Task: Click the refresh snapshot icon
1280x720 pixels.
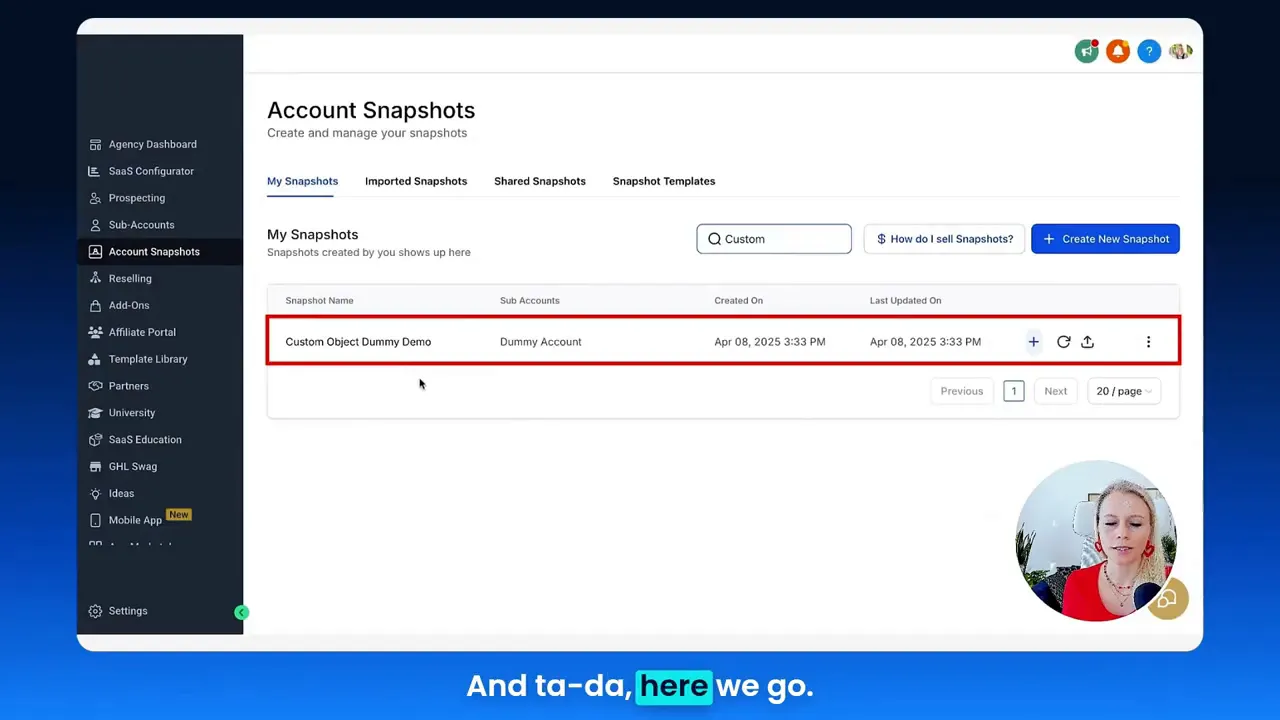Action: click(1063, 341)
